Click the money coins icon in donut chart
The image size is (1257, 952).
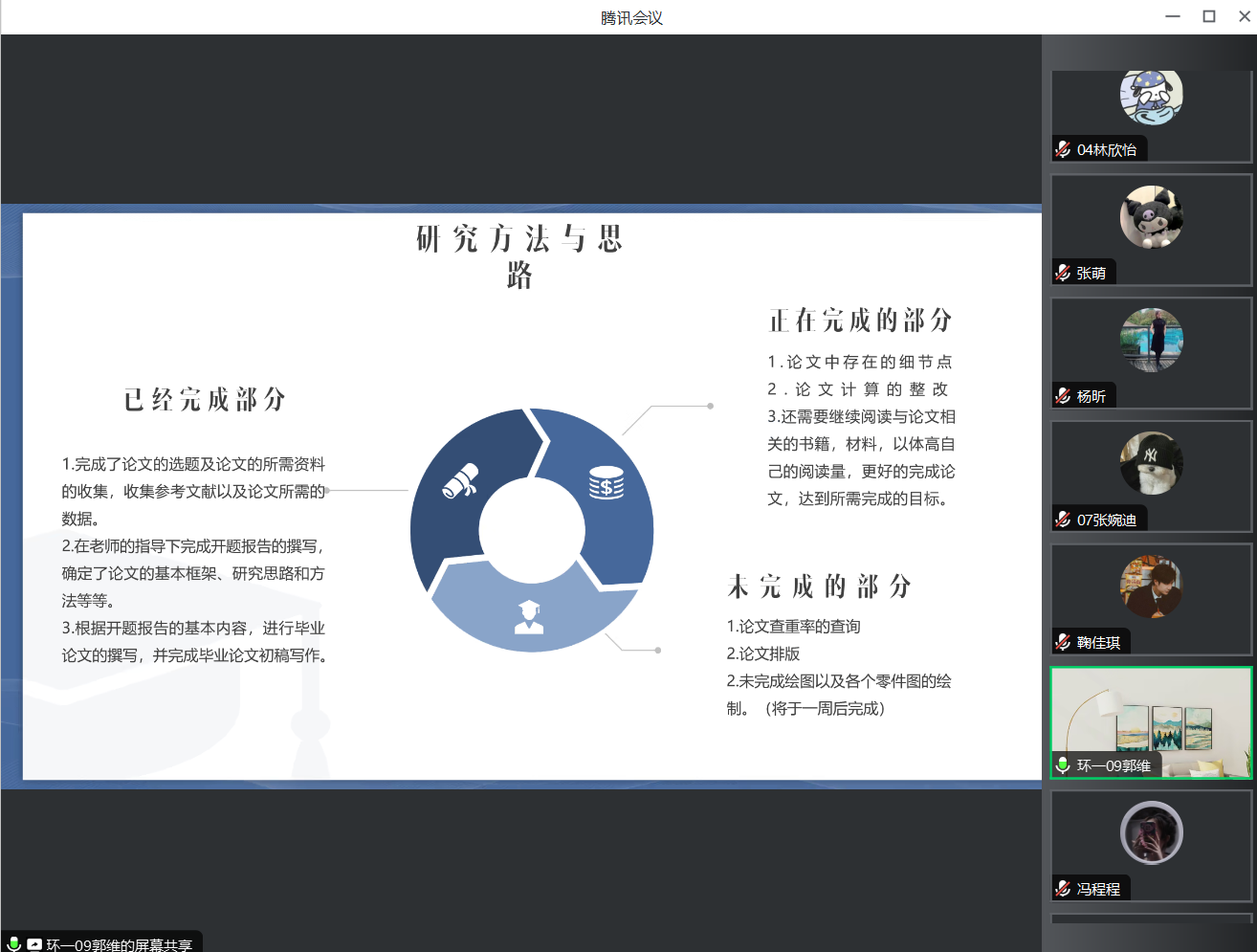(606, 484)
